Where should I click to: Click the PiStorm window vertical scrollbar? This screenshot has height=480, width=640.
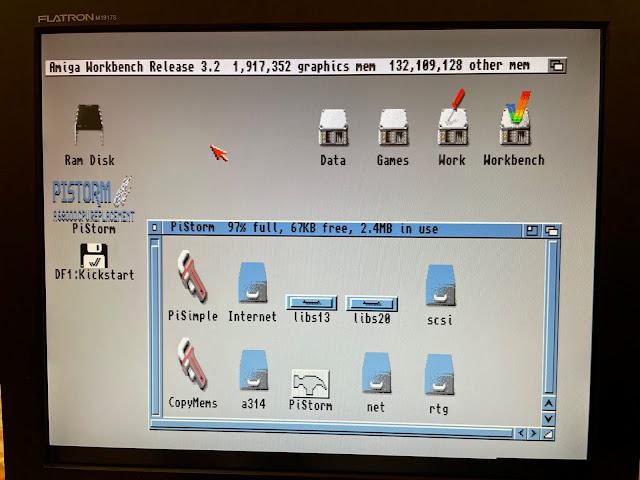(x=552, y=317)
